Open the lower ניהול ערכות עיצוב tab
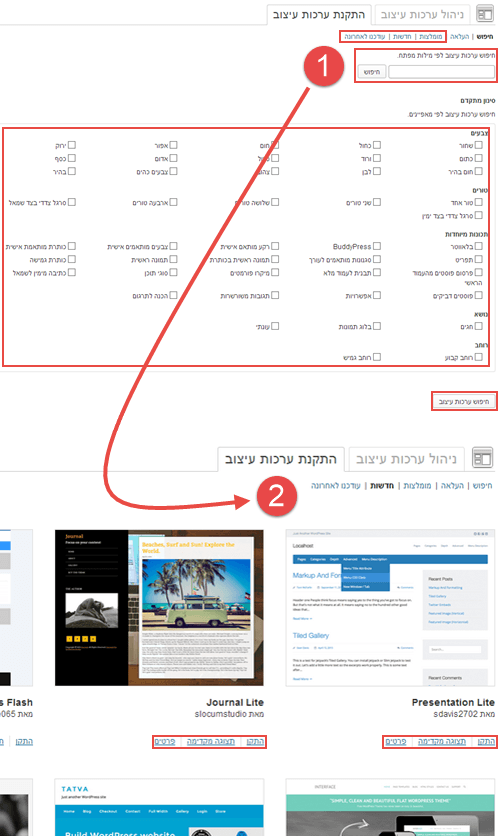The height and width of the screenshot is (836, 500). coord(406,459)
